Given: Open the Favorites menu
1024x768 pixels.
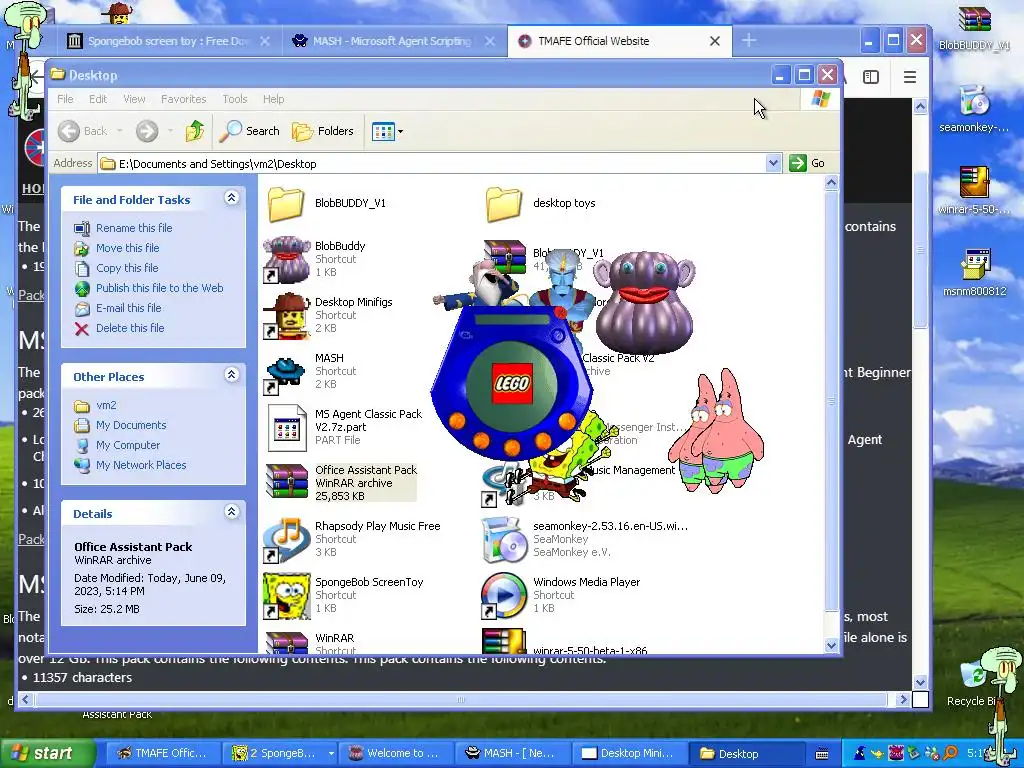Looking at the screenshot, I should tap(184, 99).
